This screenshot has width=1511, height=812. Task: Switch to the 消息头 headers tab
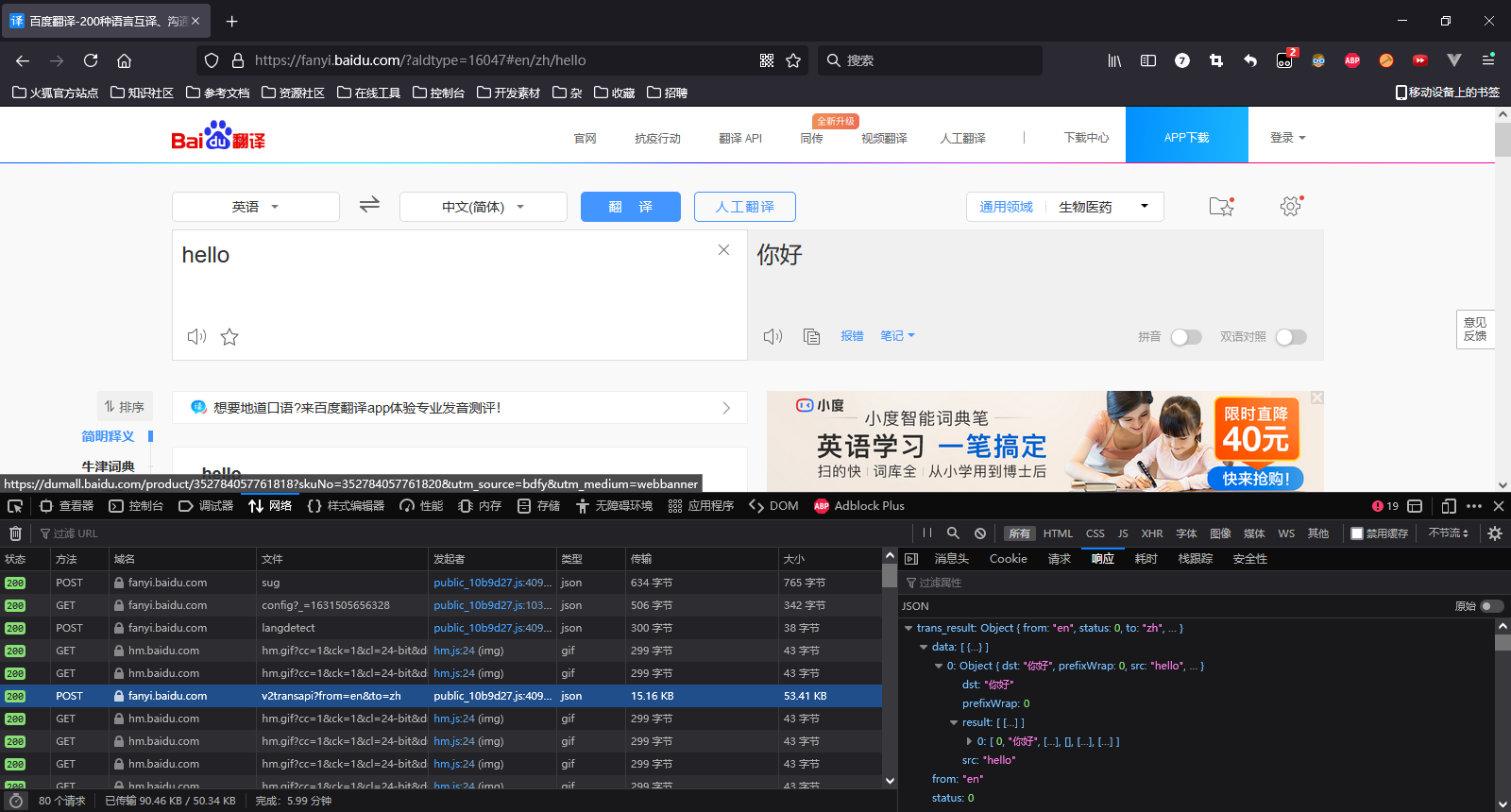pyautogui.click(x=952, y=559)
